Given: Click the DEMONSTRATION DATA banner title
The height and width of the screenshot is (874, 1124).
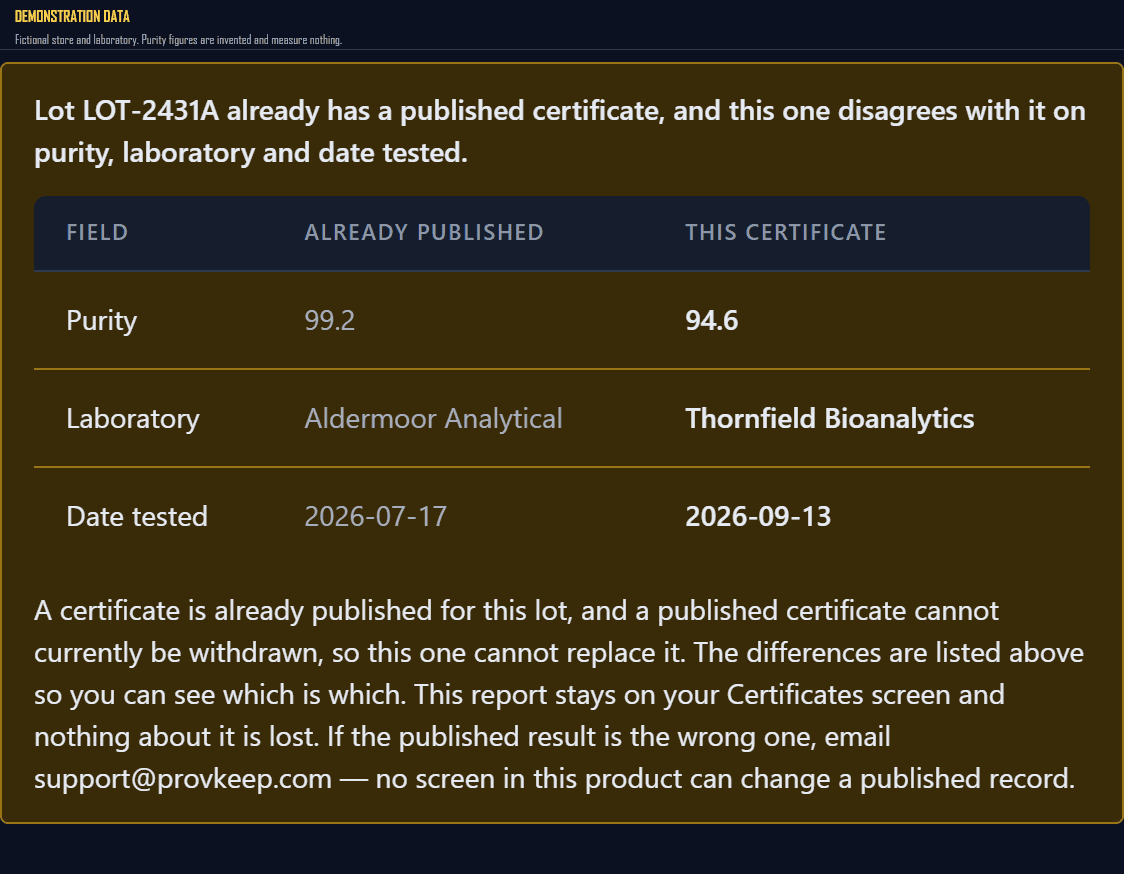Looking at the screenshot, I should tap(72, 16).
